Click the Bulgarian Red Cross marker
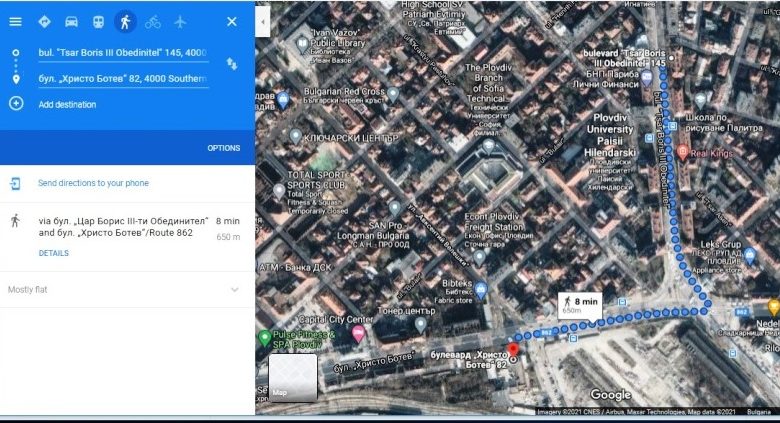 pos(393,93)
